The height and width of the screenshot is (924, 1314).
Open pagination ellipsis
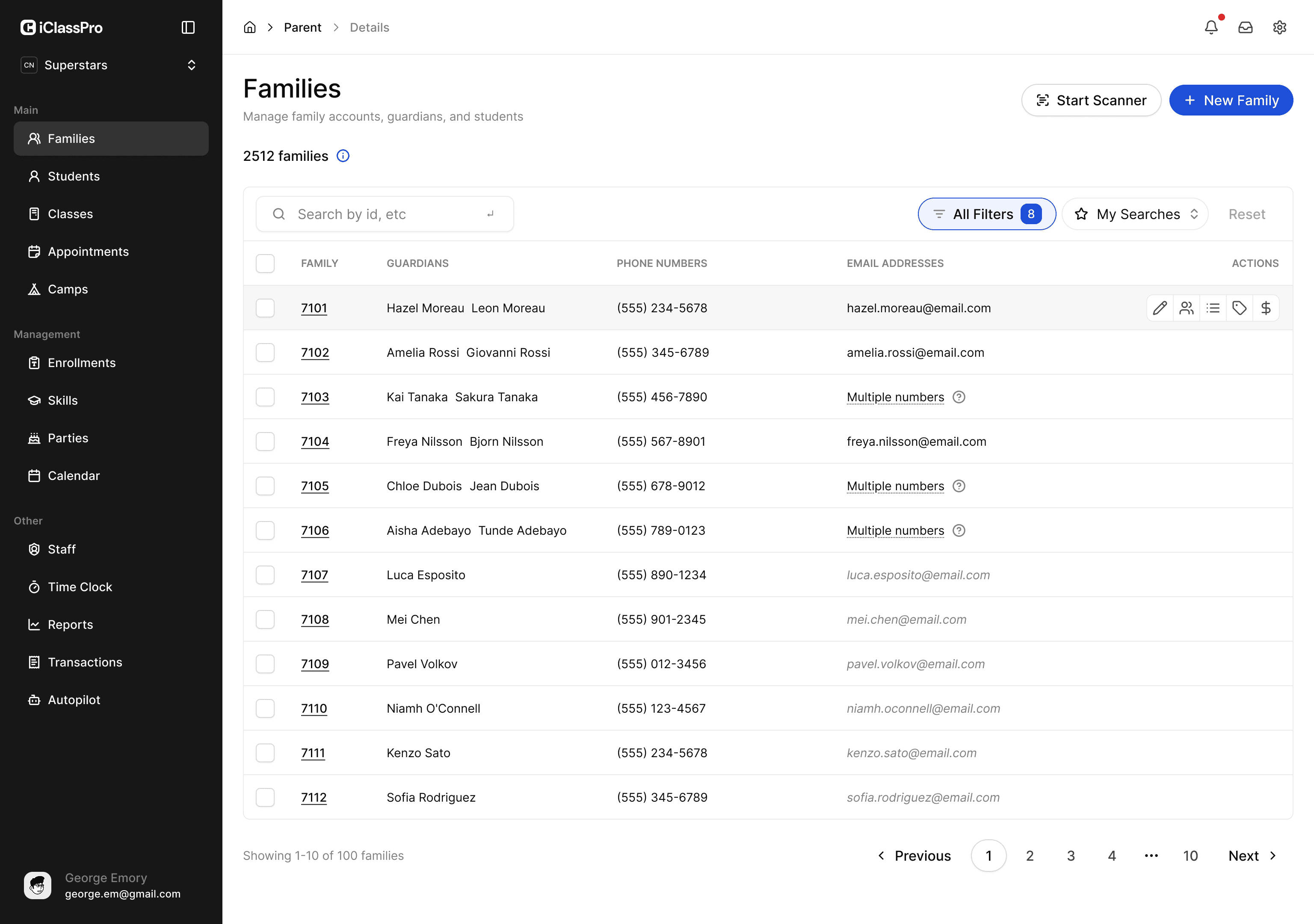point(1151,856)
